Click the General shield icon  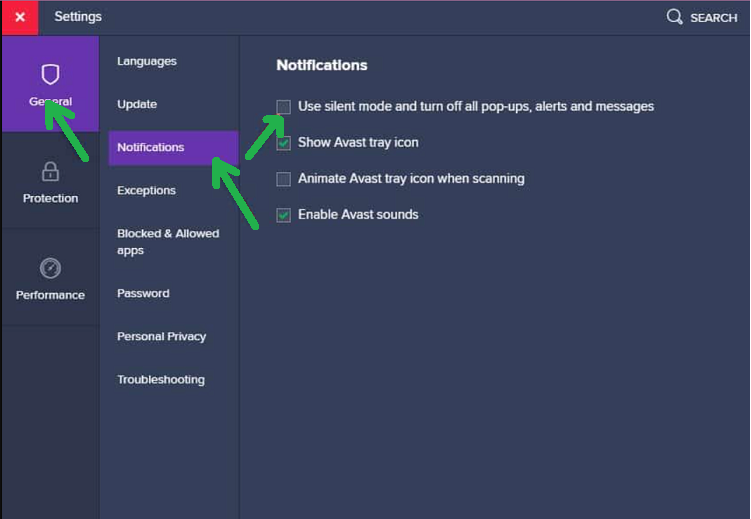tap(50, 74)
